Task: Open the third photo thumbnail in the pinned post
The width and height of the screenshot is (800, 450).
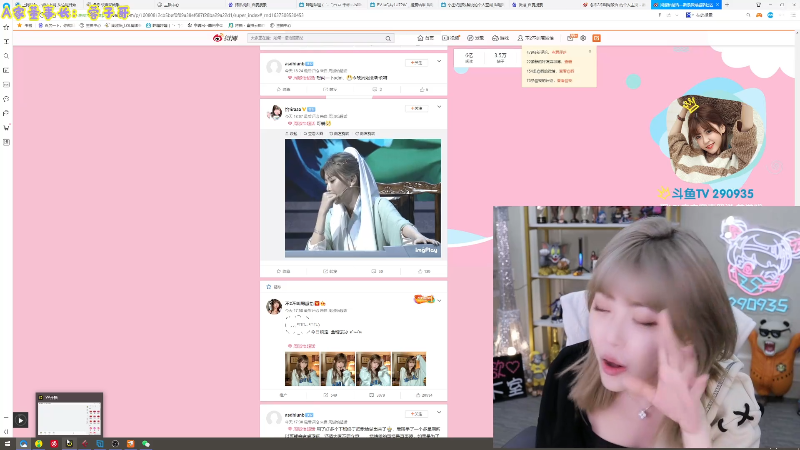Action: [x=373, y=369]
